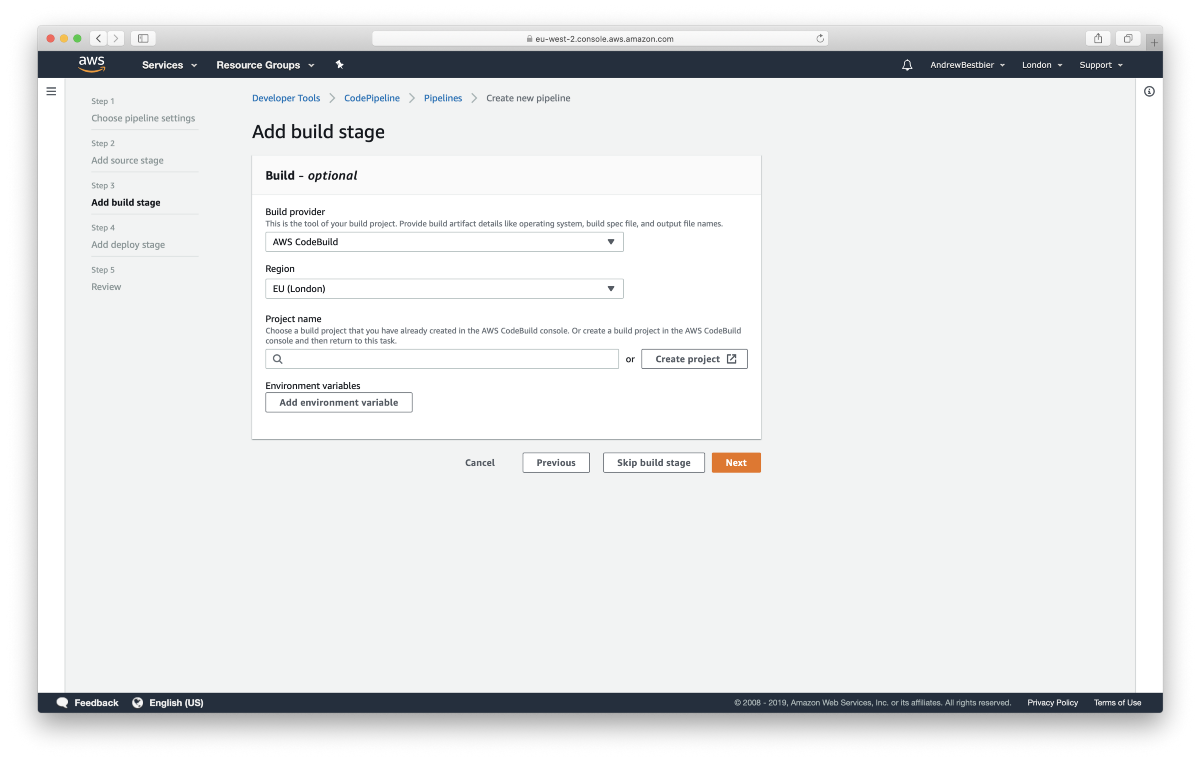1200x762 pixels.
Task: Click the external link icon on Create project
Action: click(731, 359)
